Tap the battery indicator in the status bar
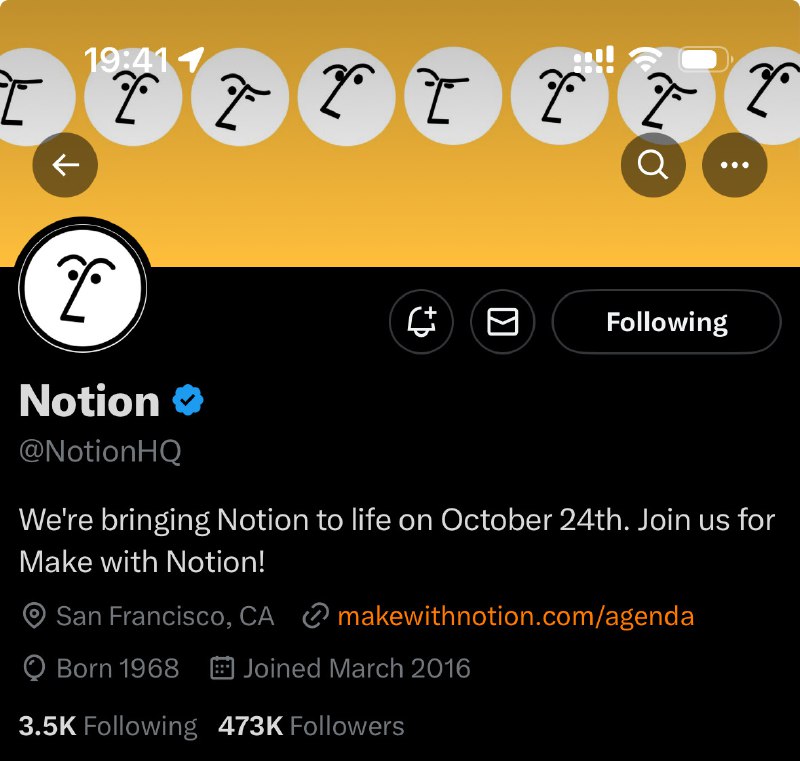This screenshot has width=800, height=761. [x=706, y=59]
